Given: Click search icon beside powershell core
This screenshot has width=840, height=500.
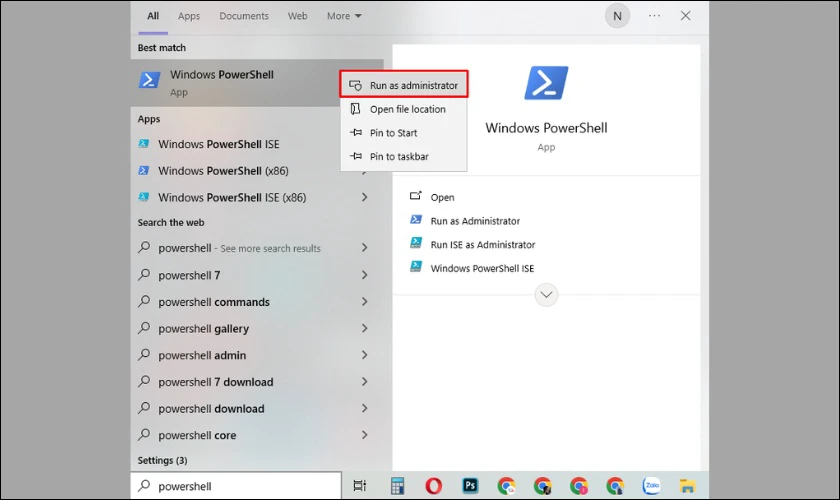Looking at the screenshot, I should 144,434.
